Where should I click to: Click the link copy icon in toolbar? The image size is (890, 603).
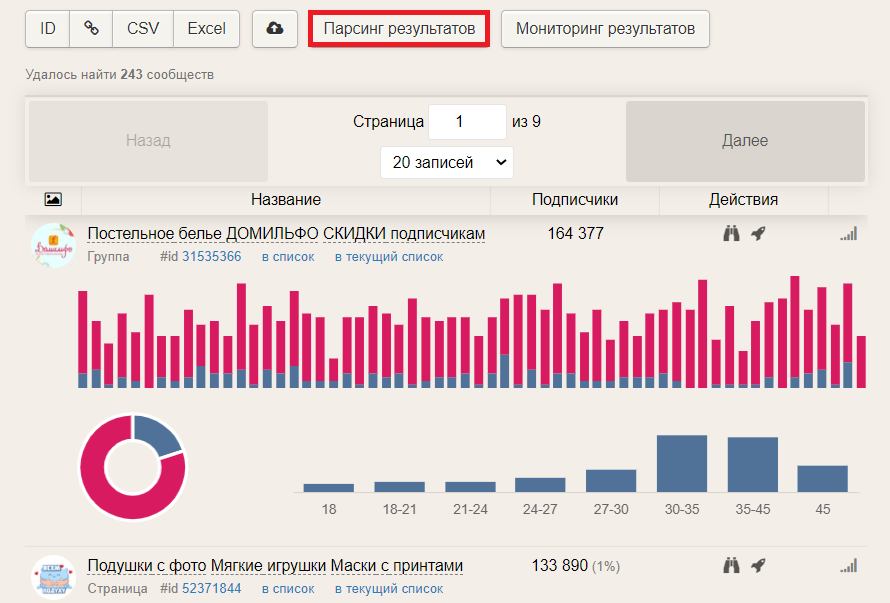tap(90, 29)
